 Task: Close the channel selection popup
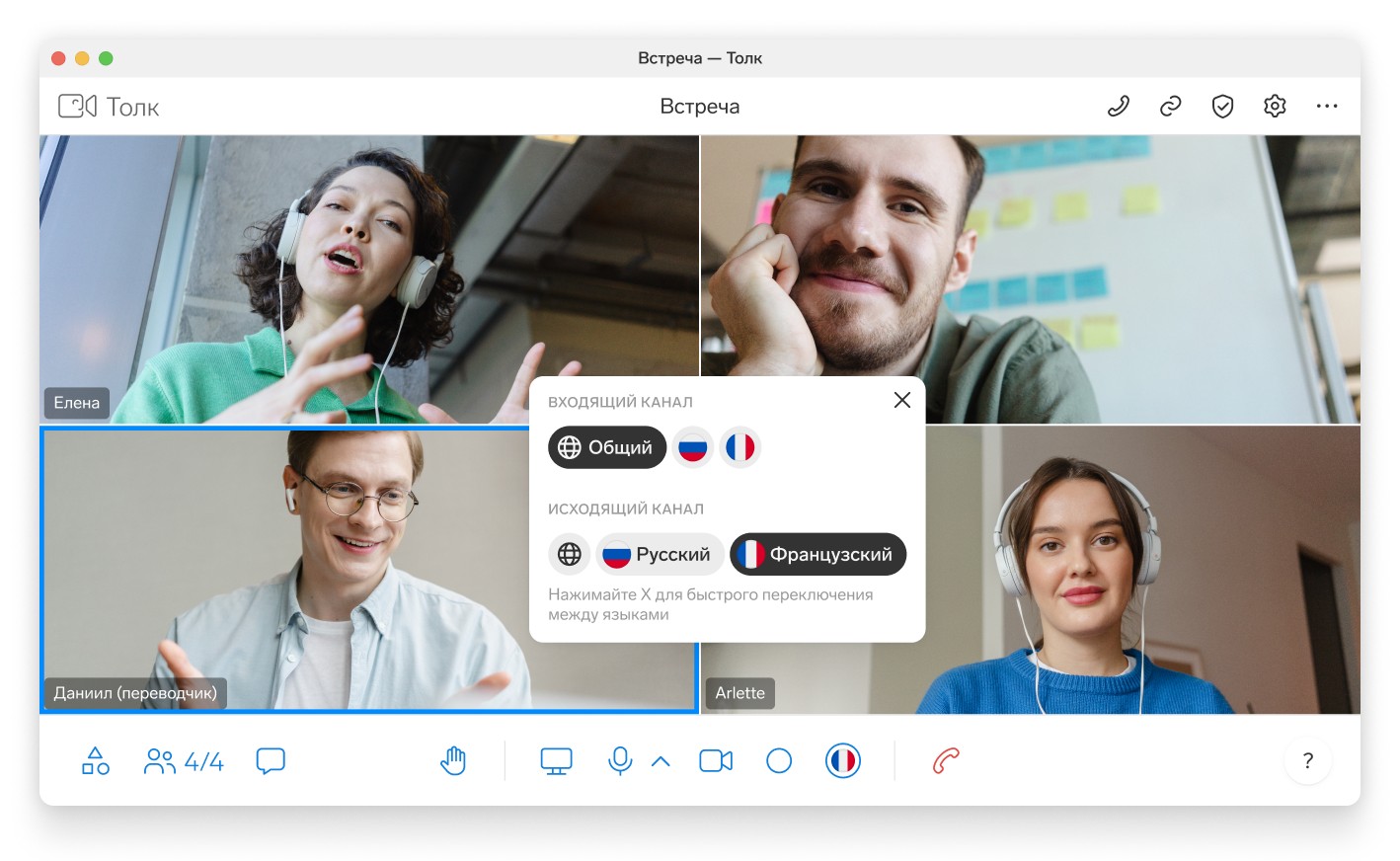click(x=902, y=400)
